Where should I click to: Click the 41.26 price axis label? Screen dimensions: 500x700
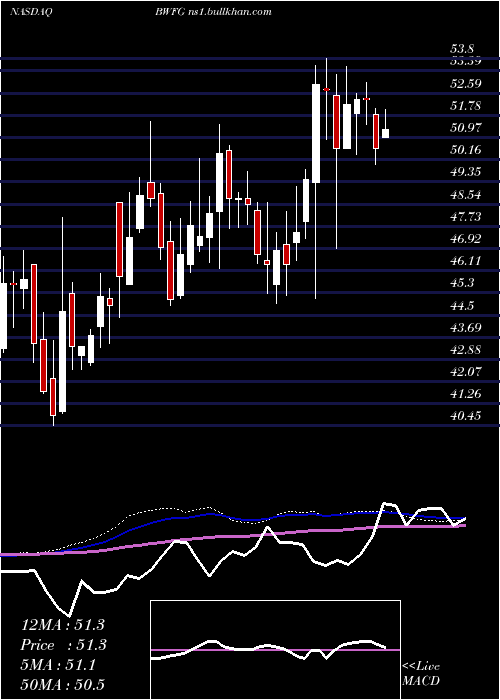point(465,394)
